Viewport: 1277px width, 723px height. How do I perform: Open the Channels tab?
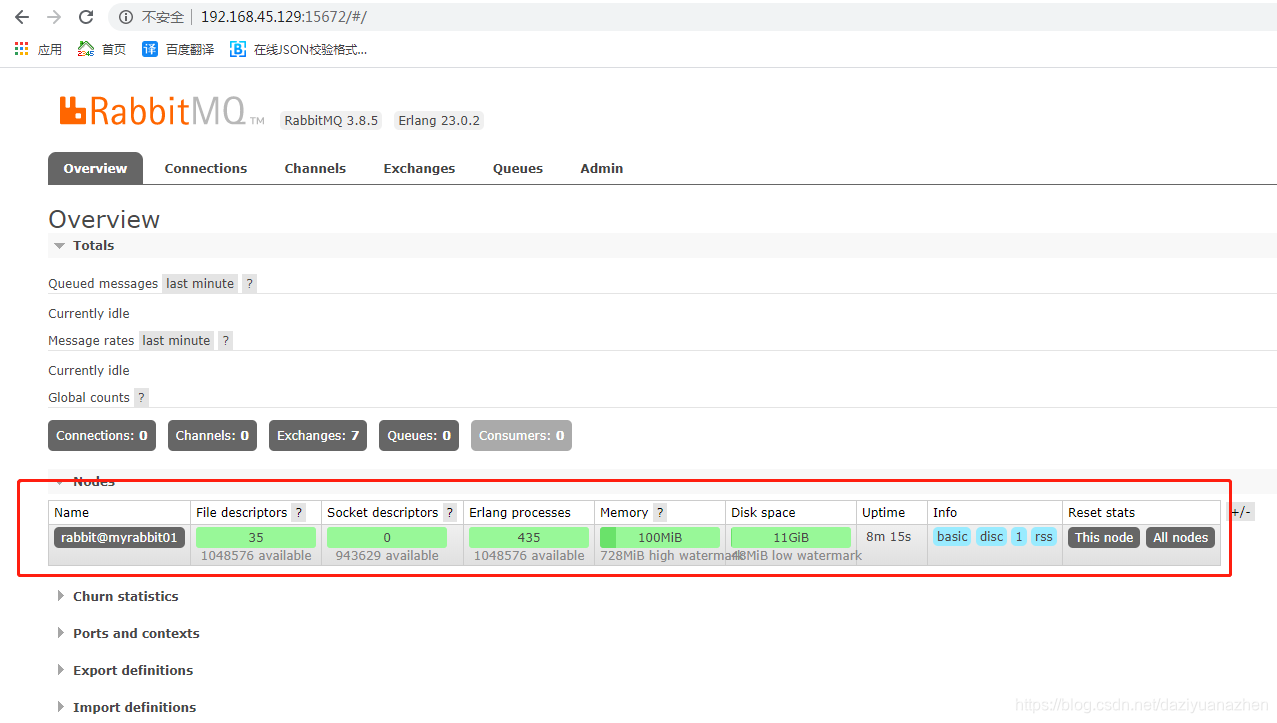pyautogui.click(x=315, y=168)
